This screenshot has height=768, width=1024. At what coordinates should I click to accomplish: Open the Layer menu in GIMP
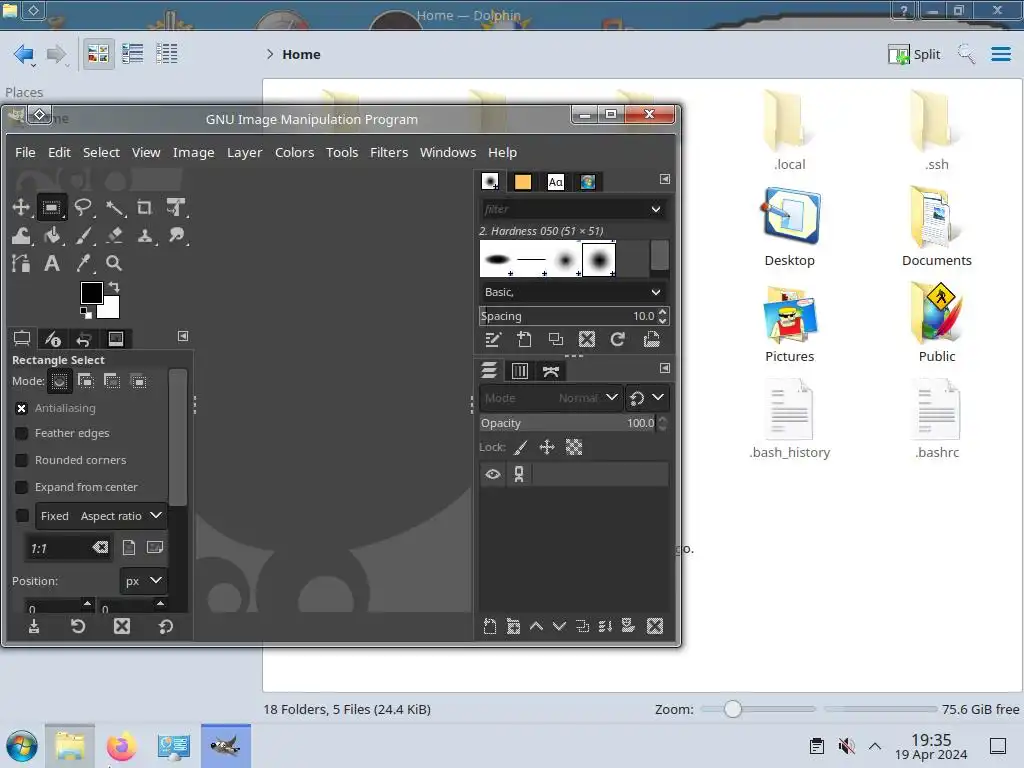(244, 152)
